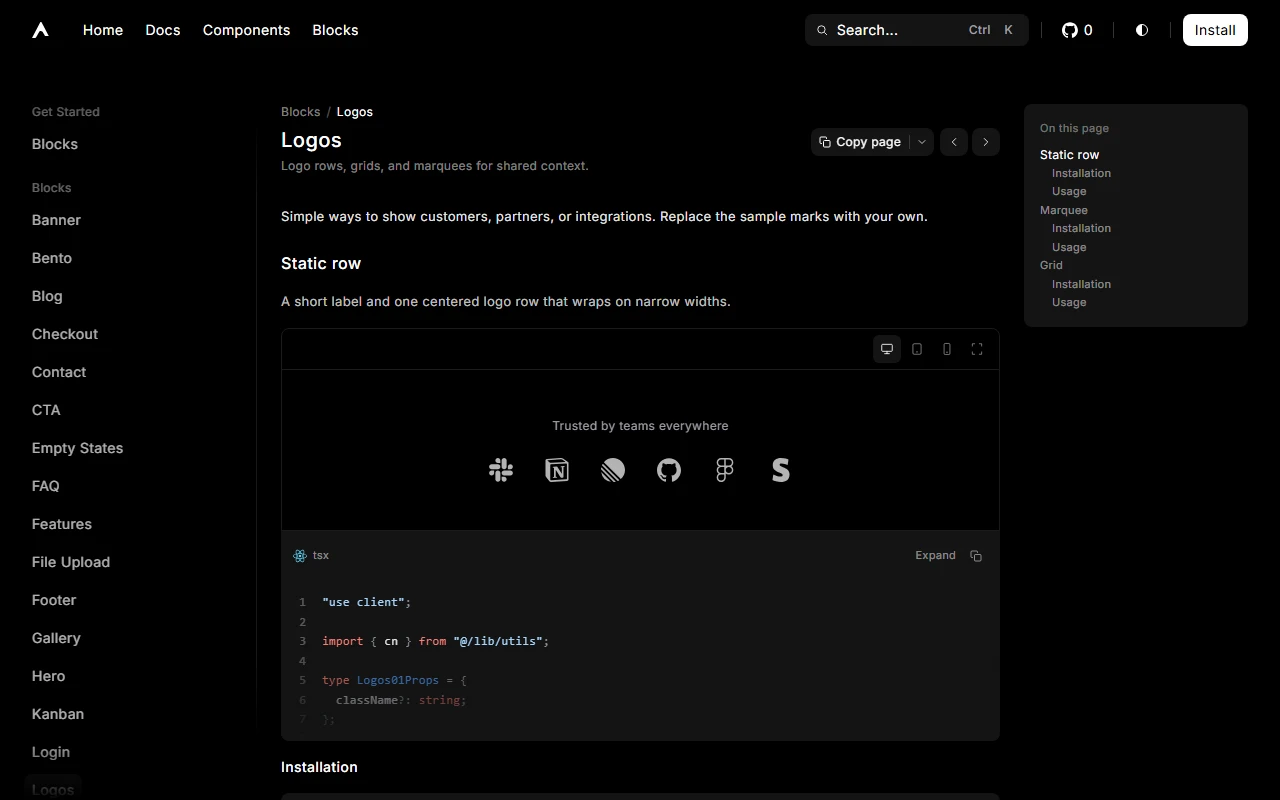Open the Footer block page
Image resolution: width=1280 pixels, height=800 pixels.
54,600
